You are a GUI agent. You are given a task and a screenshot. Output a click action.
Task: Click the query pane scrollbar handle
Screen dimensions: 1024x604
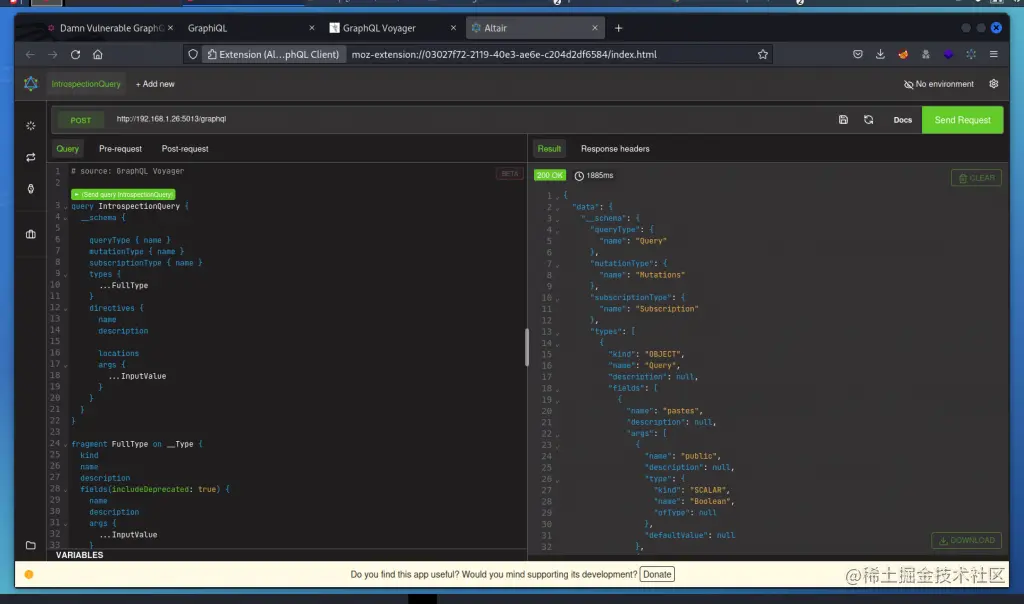tap(526, 347)
